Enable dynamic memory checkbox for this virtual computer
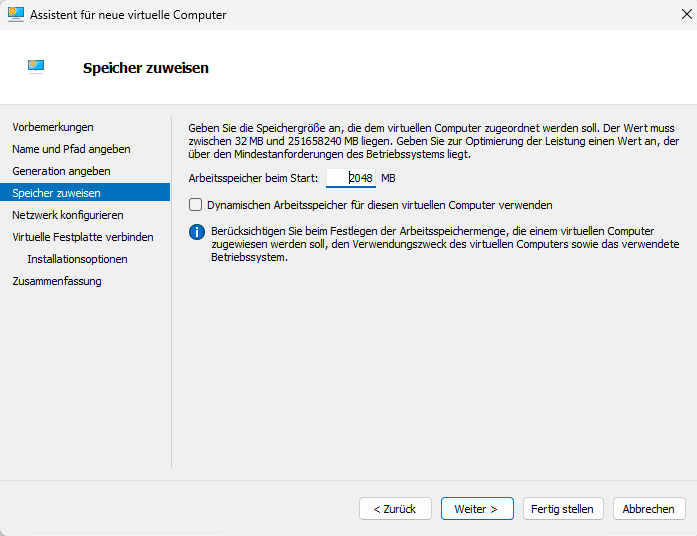The image size is (697, 536). tap(196, 205)
